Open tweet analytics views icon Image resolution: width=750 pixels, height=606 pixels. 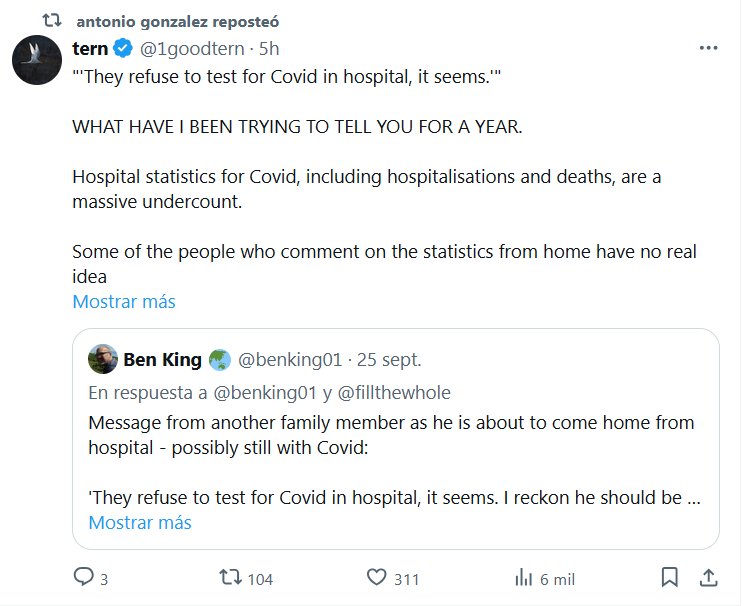point(523,577)
